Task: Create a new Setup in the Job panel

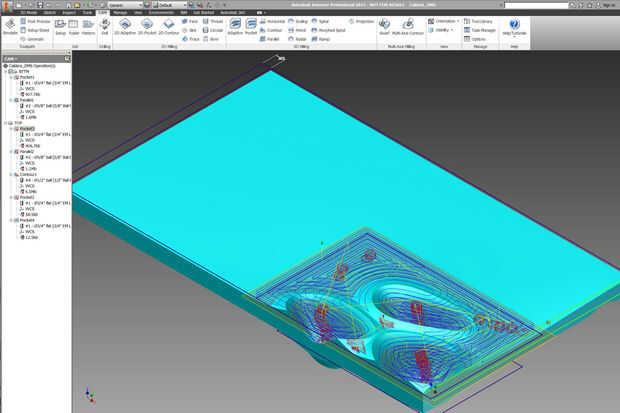Action: click(x=60, y=25)
